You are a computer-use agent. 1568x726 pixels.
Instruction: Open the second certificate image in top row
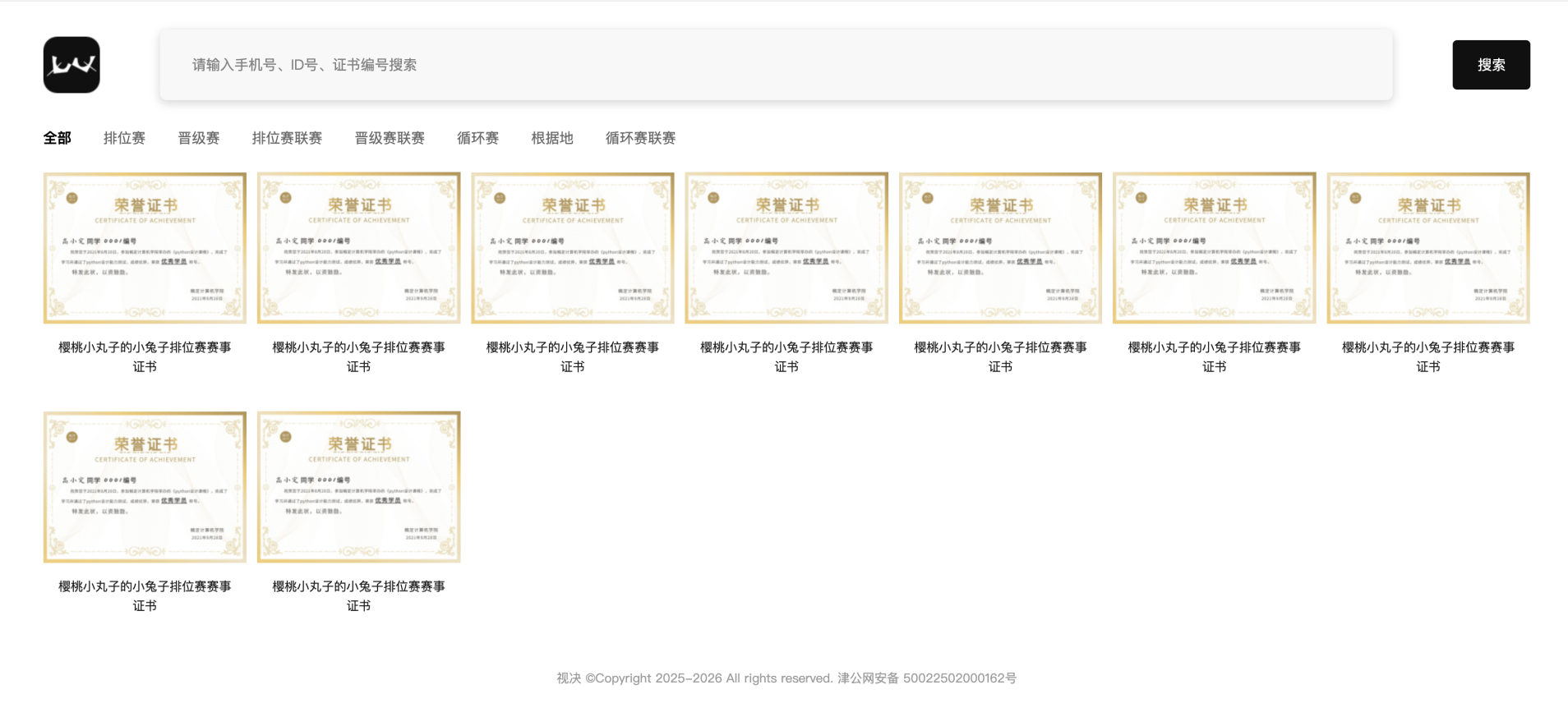358,248
